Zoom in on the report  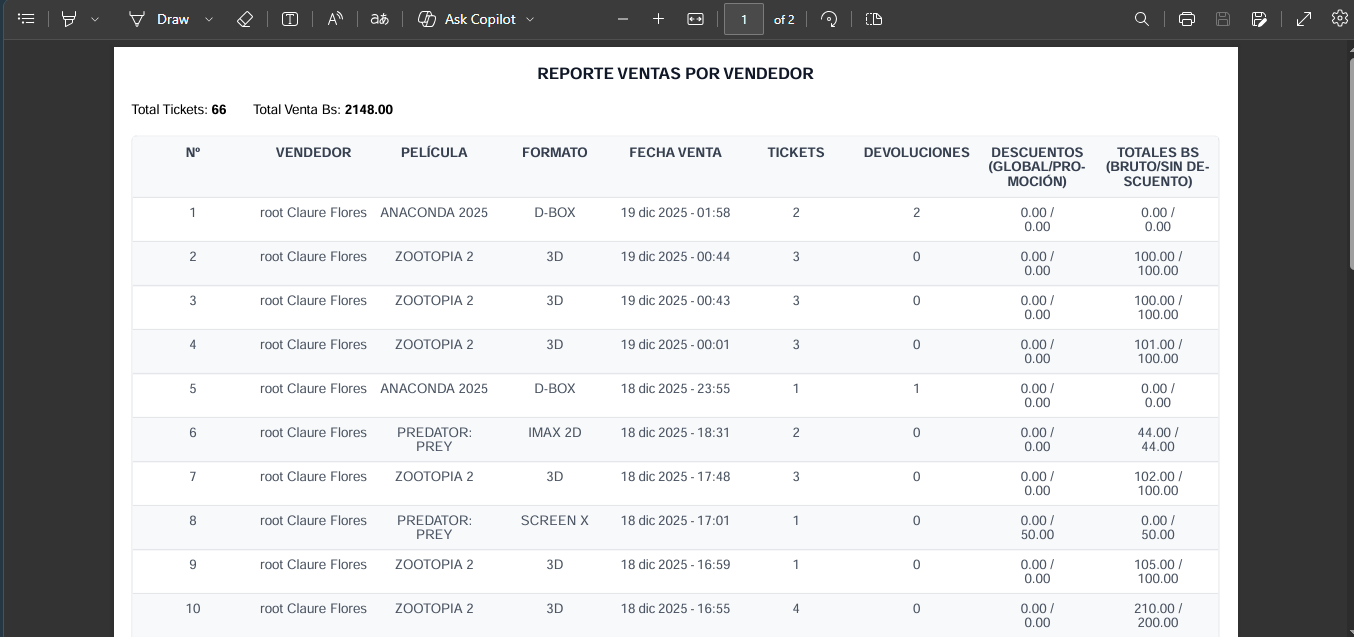click(x=660, y=18)
